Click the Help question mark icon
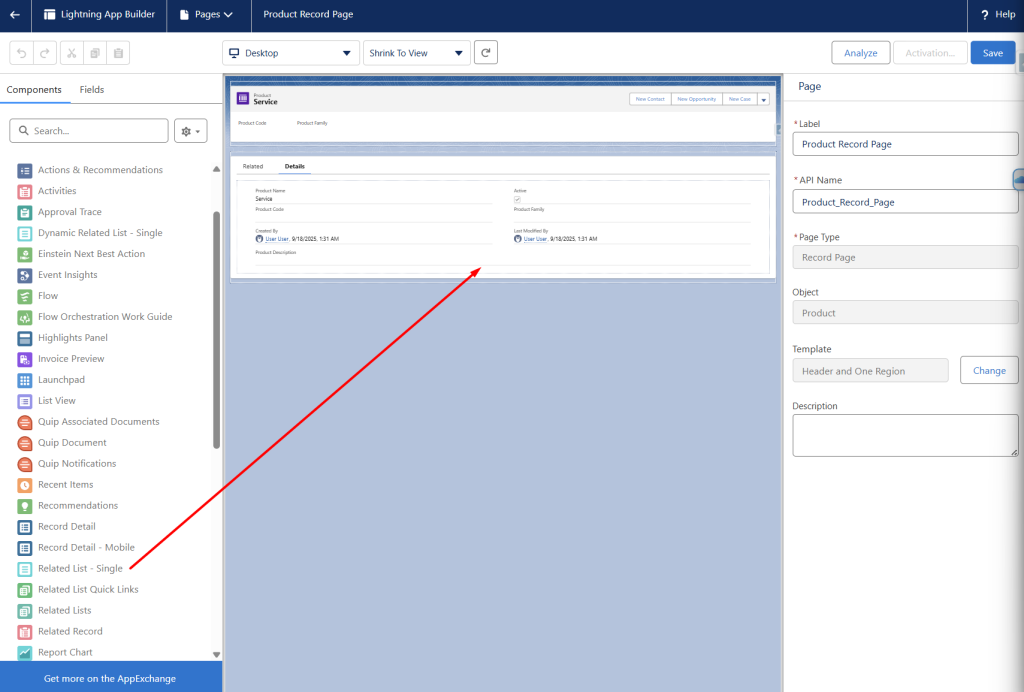 pos(984,15)
